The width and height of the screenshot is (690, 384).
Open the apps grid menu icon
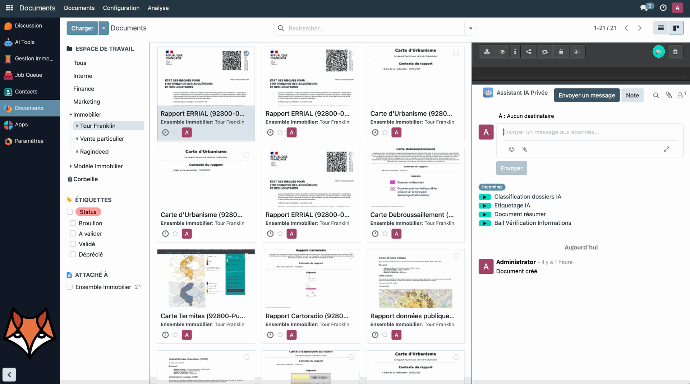9,7
